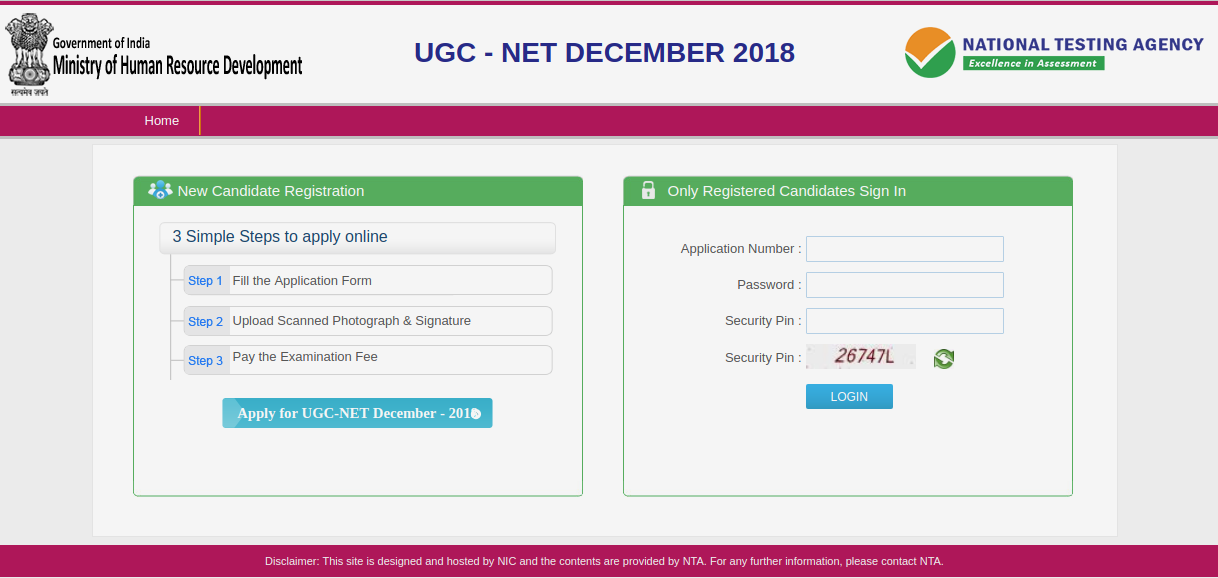Image resolution: width=1218 pixels, height=578 pixels.
Task: Click the padlock icon on Sign In header
Action: (647, 190)
